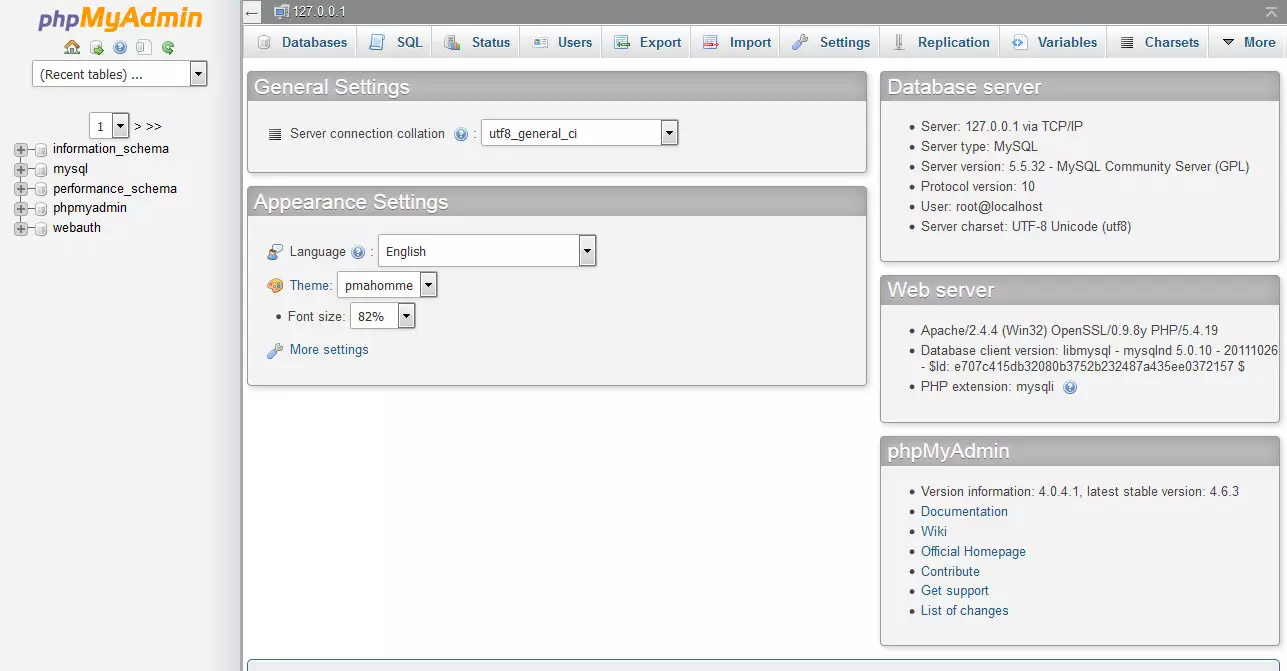Select the mysql database name
This screenshot has width=1287, height=671.
coord(70,169)
